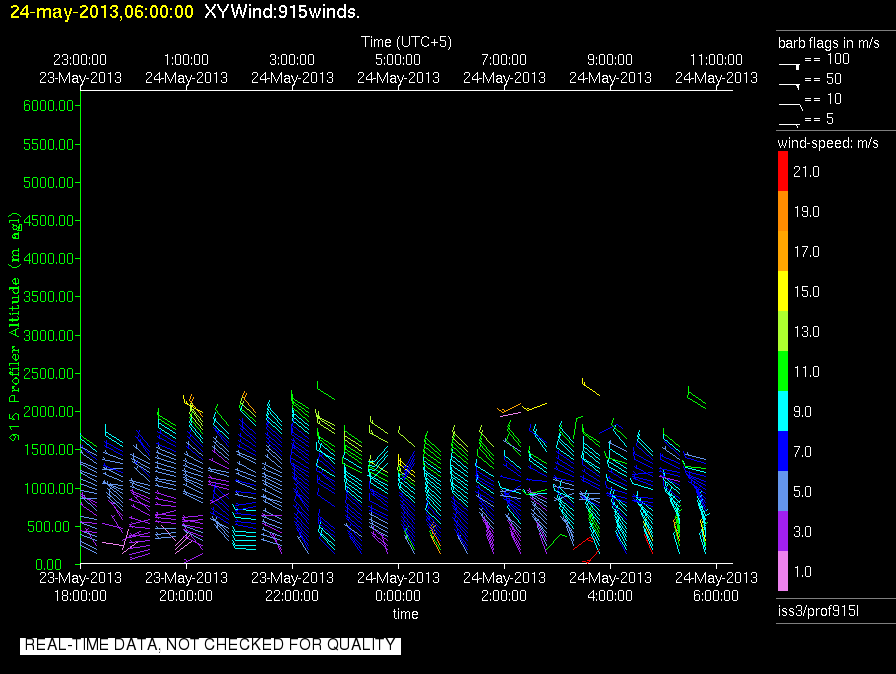Click the '915 Profiler Altitude (m agl)' axis label

pos(14,326)
